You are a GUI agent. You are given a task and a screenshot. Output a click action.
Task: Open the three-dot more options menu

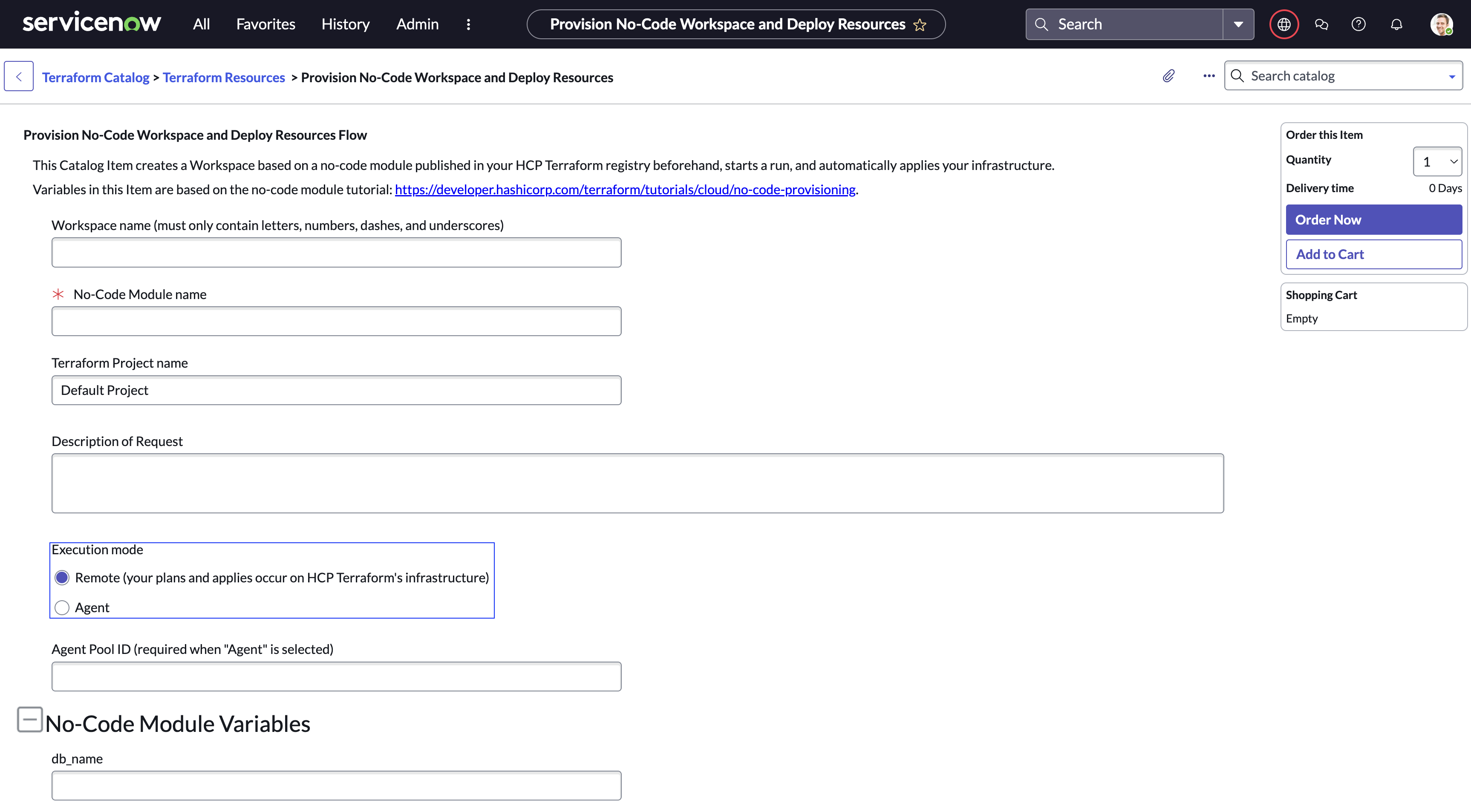(x=1209, y=76)
